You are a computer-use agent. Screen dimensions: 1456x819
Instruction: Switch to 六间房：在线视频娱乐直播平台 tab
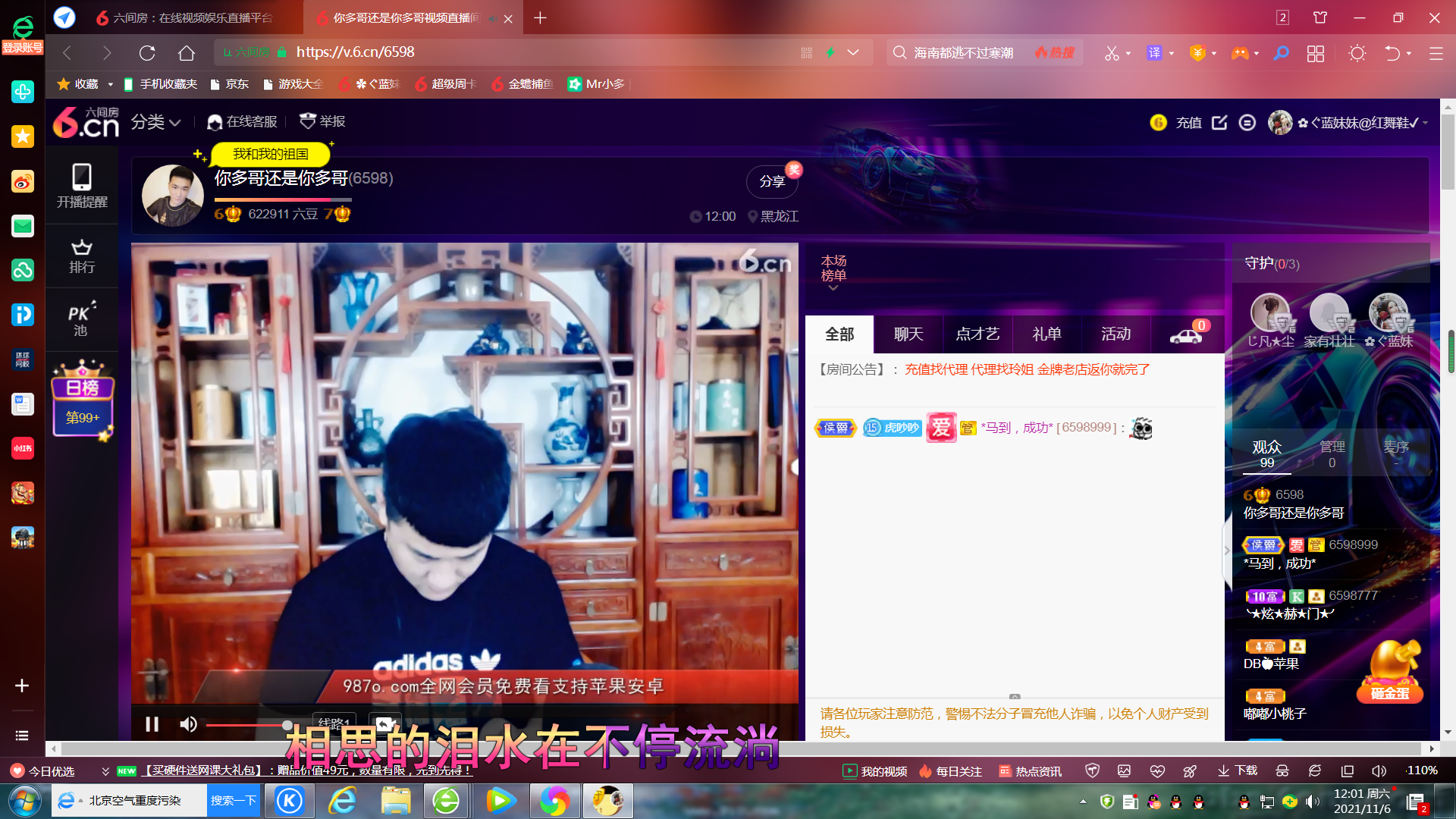click(184, 17)
